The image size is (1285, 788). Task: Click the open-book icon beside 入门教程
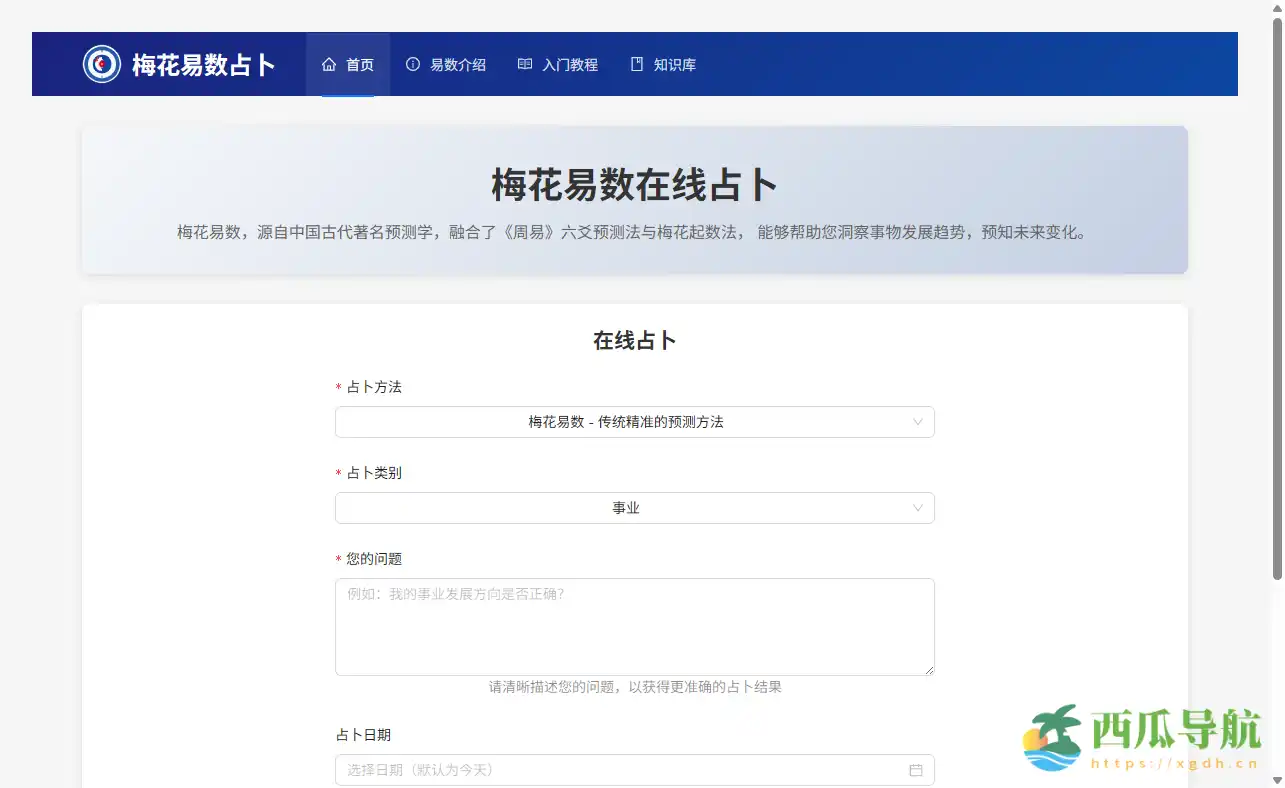click(x=525, y=64)
